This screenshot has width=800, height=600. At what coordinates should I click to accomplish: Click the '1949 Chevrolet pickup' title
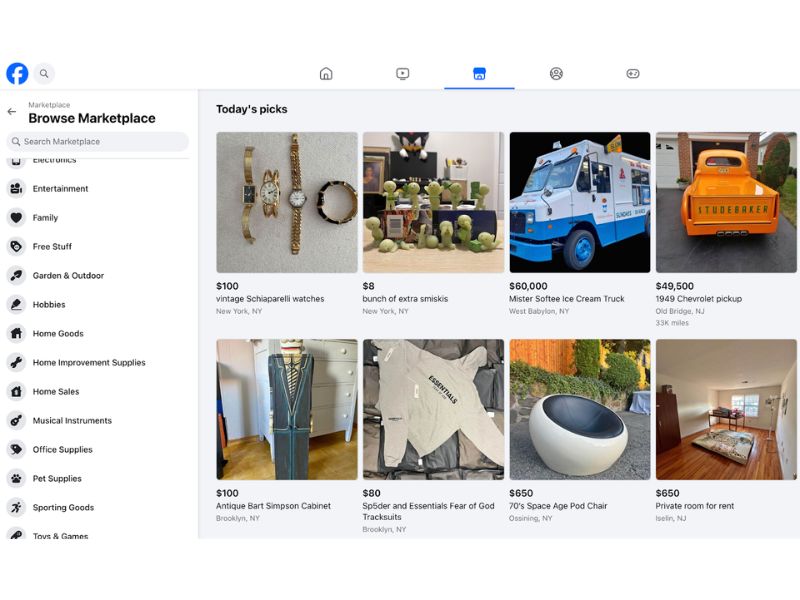coord(698,299)
